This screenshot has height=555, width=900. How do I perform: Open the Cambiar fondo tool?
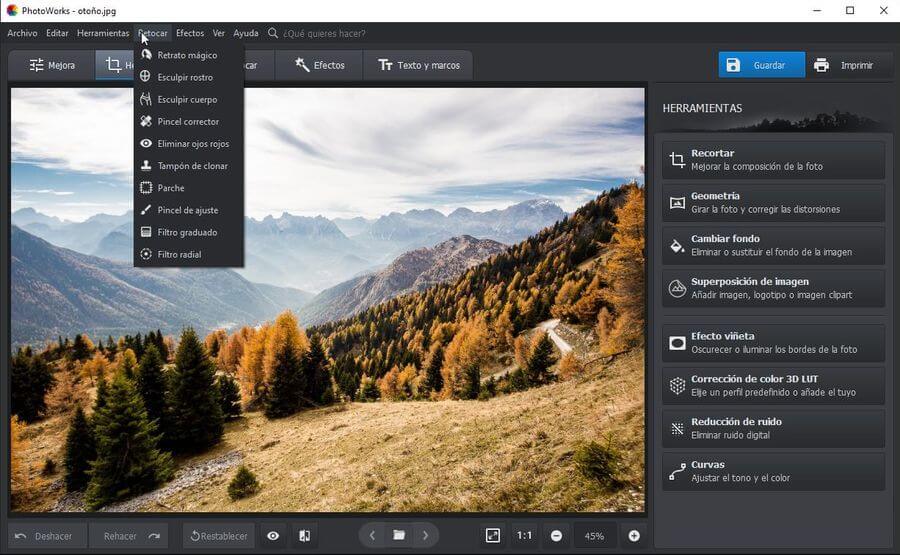(773, 245)
